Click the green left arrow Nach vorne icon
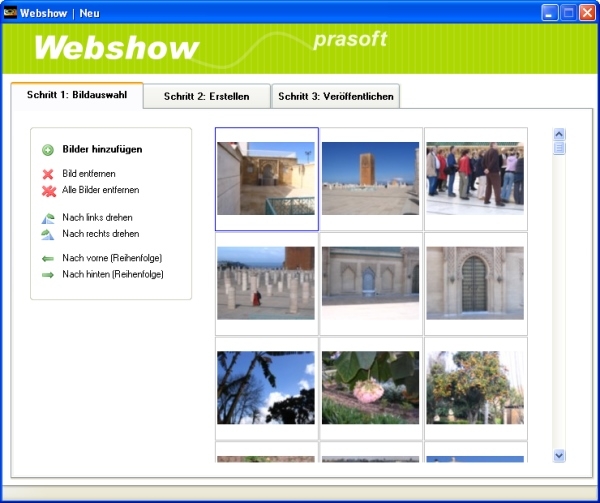The width and height of the screenshot is (600, 503). coord(48,258)
